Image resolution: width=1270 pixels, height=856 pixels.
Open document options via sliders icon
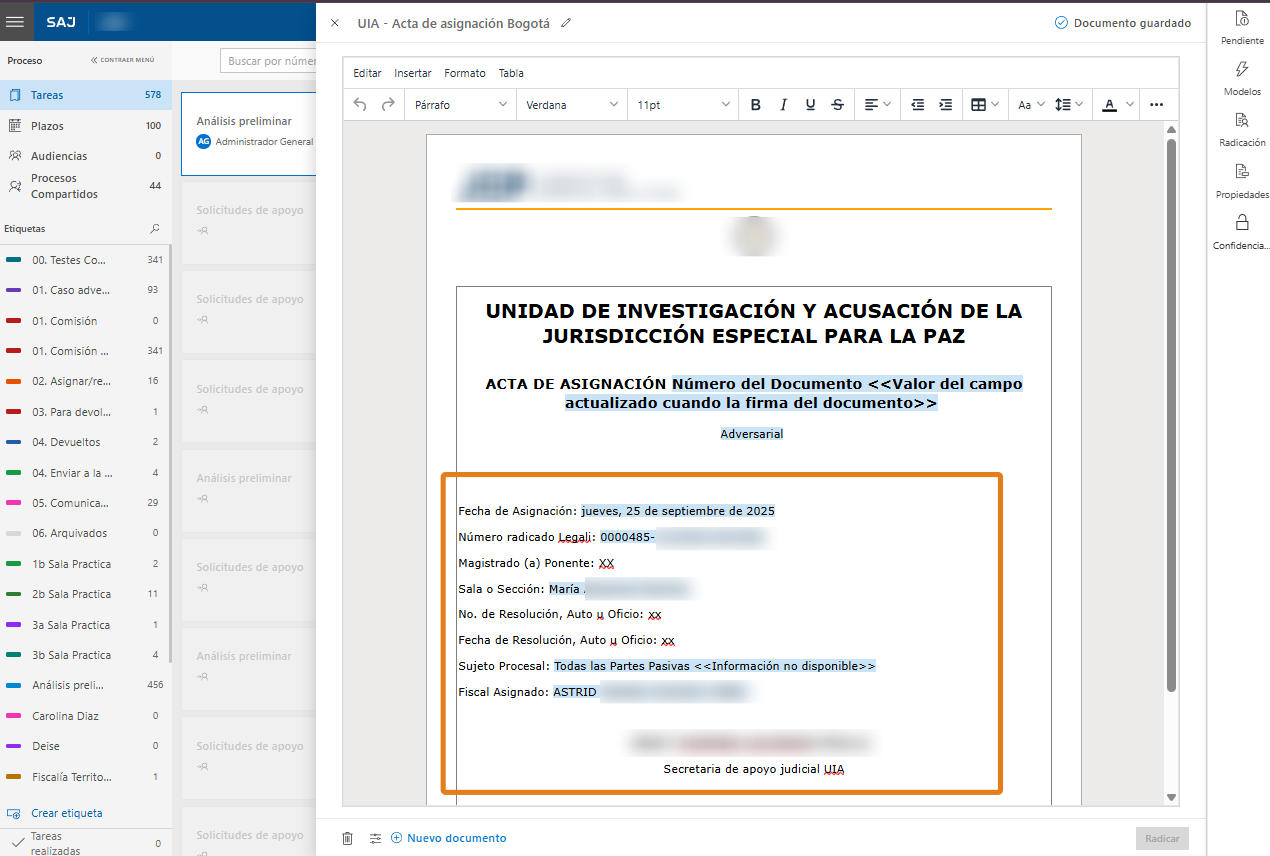coord(375,838)
